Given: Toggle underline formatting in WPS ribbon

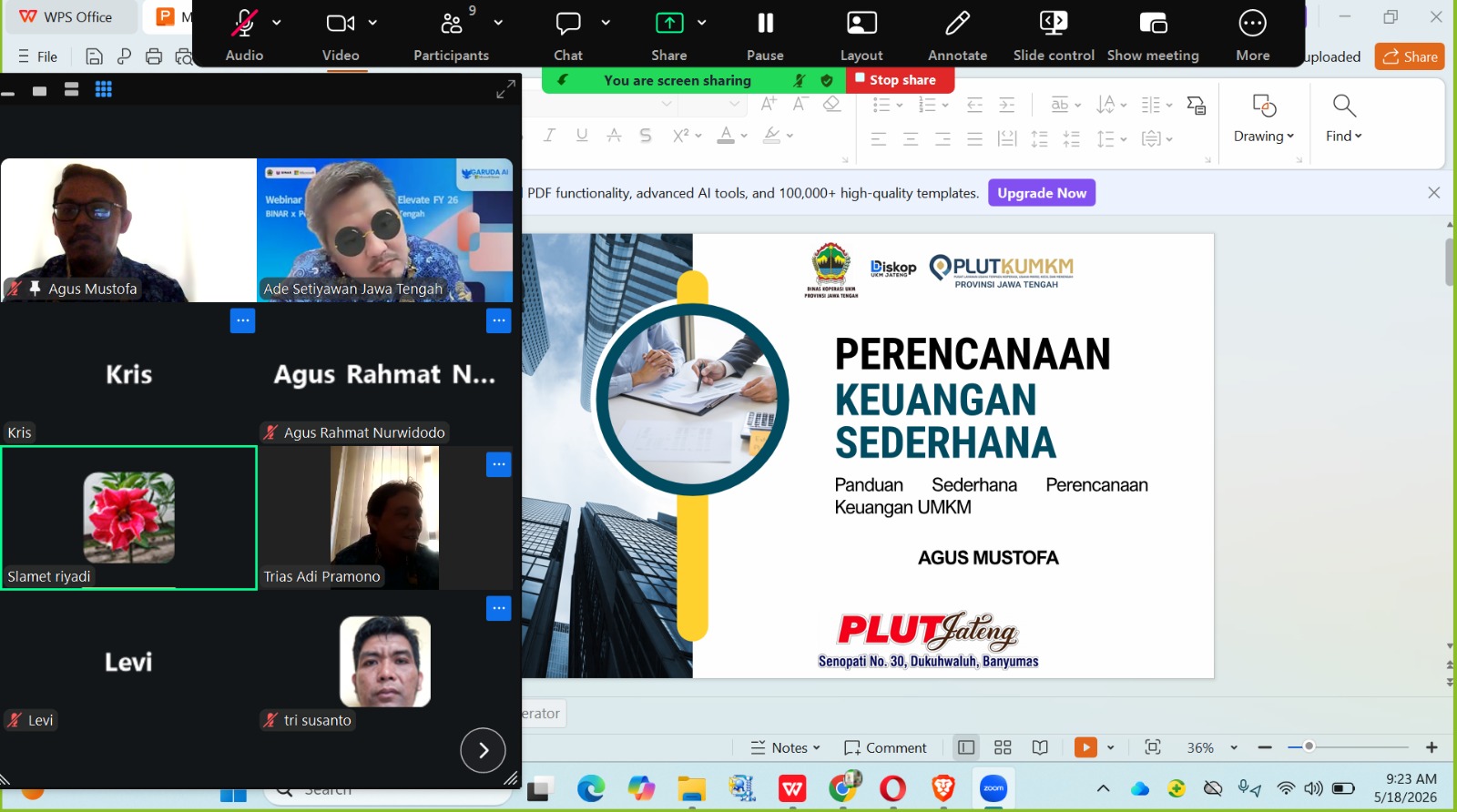Looking at the screenshot, I should pyautogui.click(x=582, y=136).
